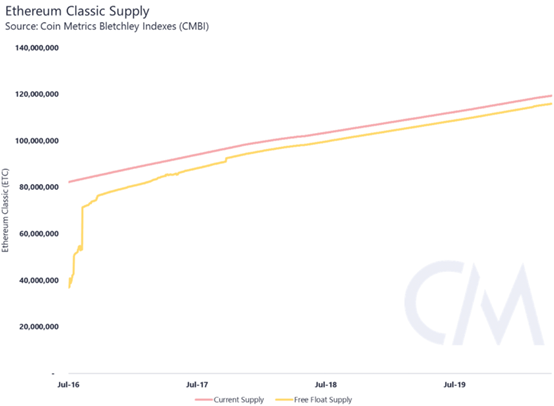Image resolution: width=554 pixels, height=406 pixels.
Task: Click the Ethereum Classic (ETC) axis title
Action: [x=5, y=211]
